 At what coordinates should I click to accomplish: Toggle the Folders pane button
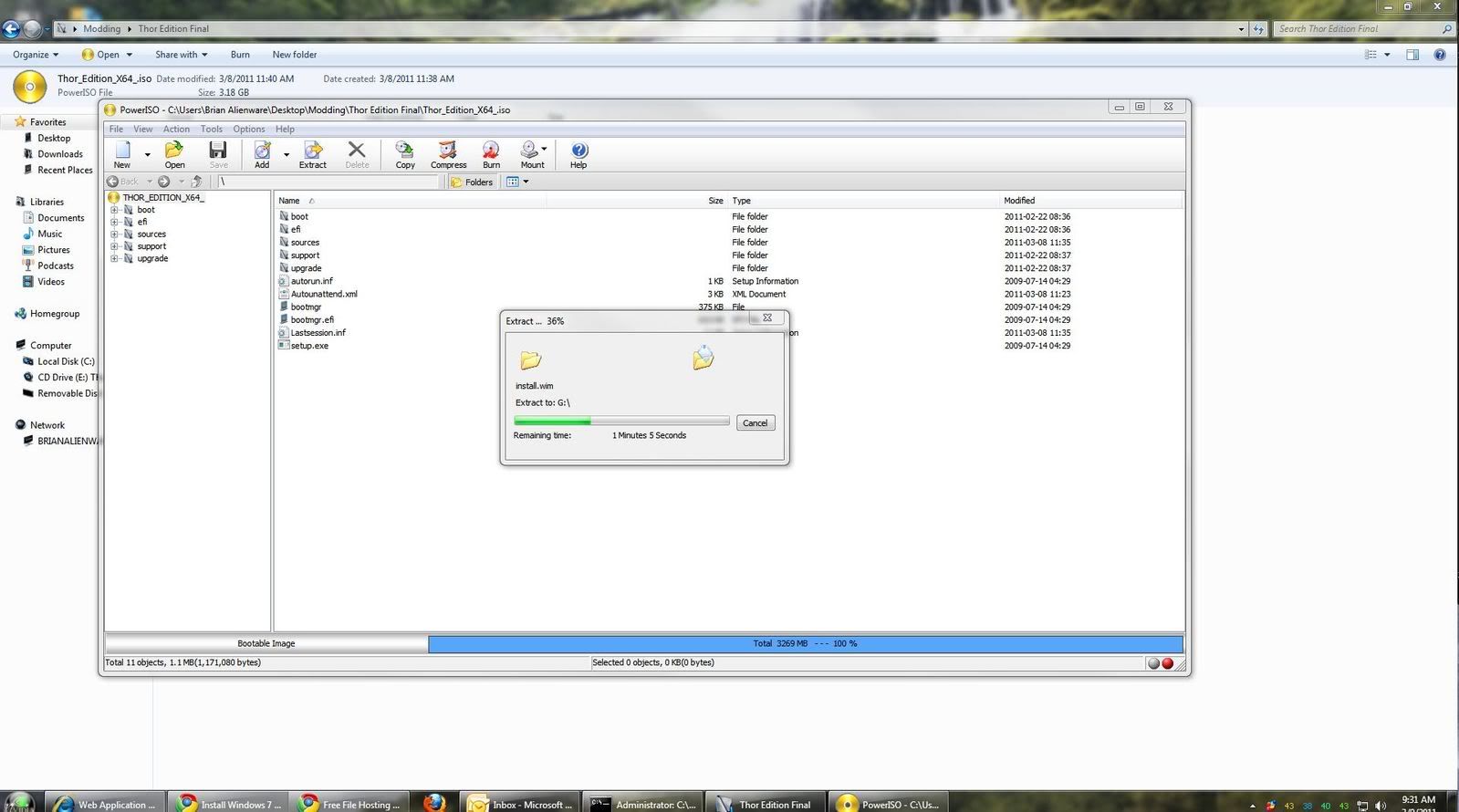point(473,182)
